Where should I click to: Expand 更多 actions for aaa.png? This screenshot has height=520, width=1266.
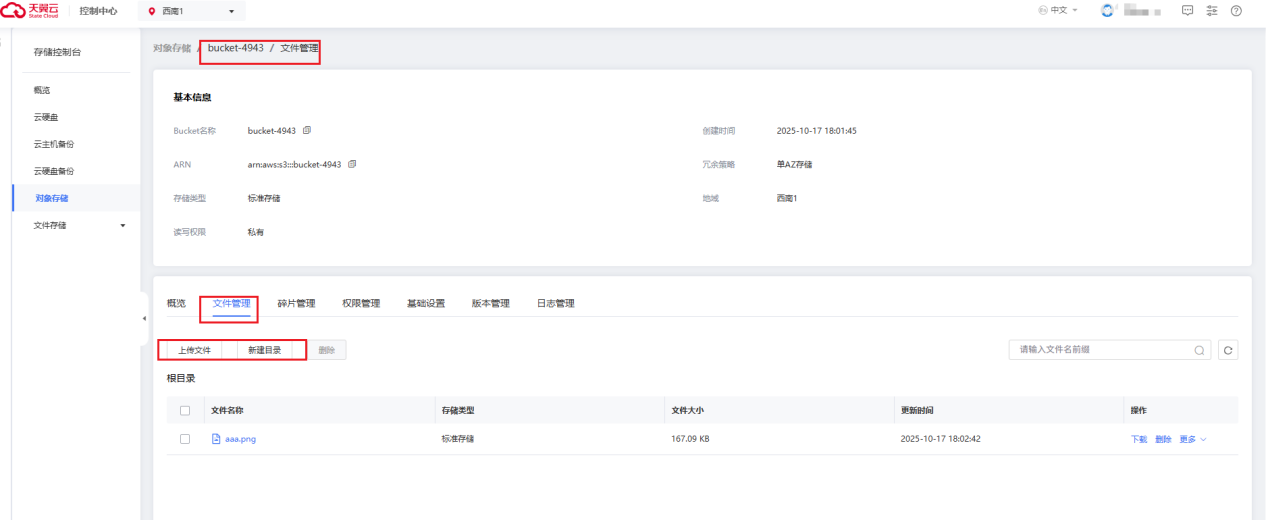pos(1193,439)
